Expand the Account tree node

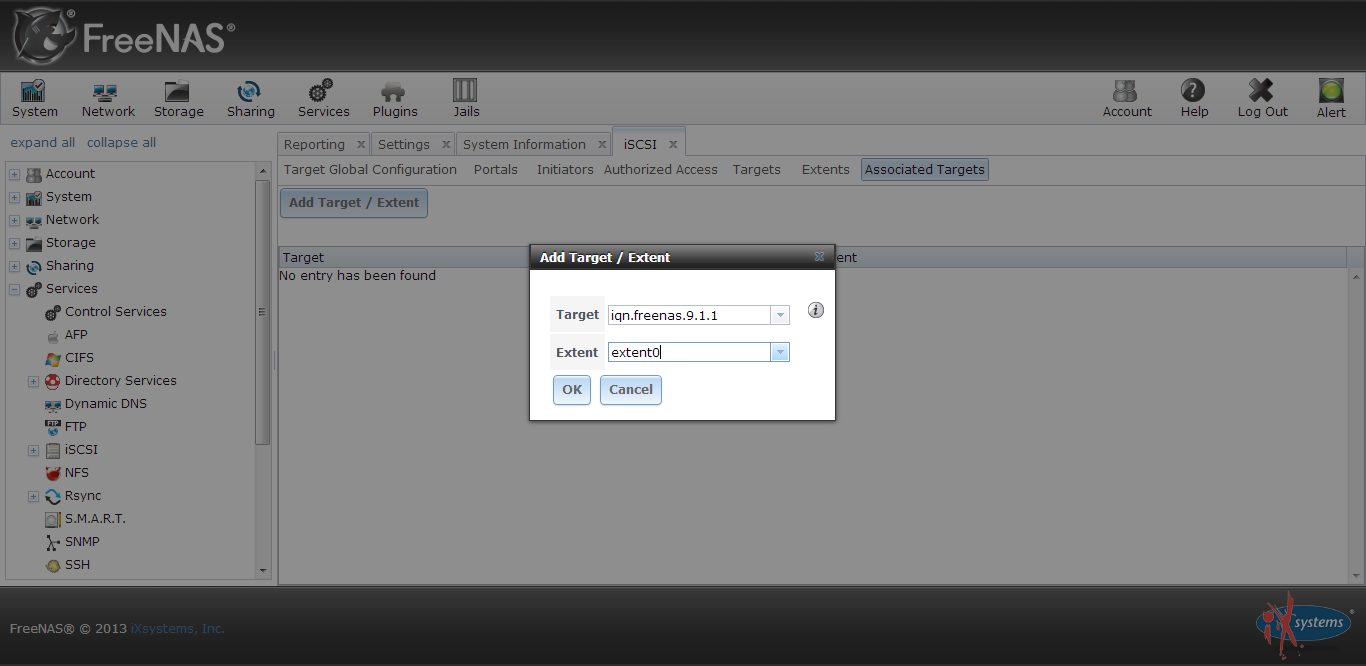[x=15, y=175]
